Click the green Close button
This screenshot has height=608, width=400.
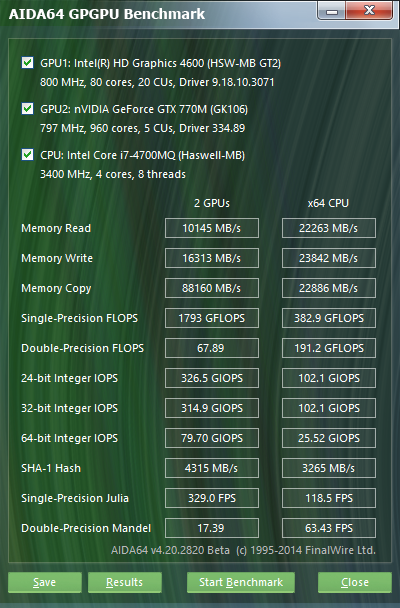355,582
